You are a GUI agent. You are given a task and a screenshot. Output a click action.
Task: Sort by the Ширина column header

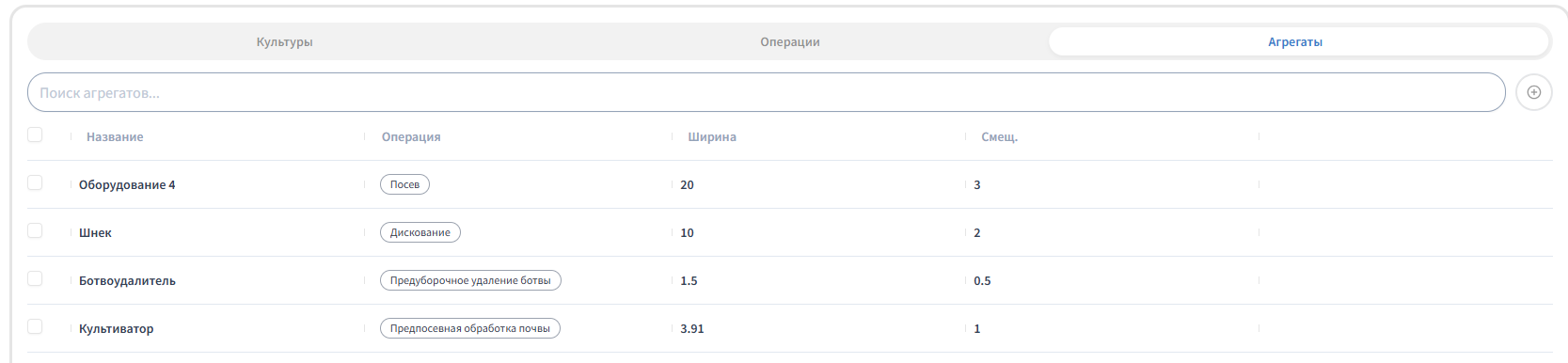coord(712,136)
